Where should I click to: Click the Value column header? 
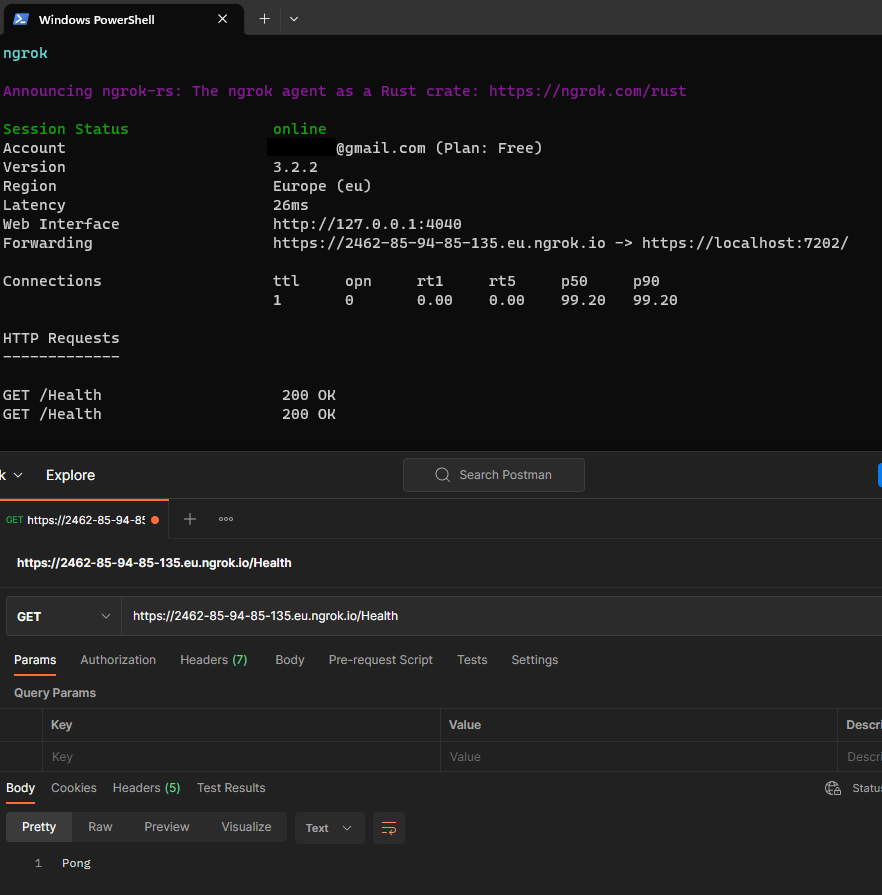[x=465, y=725]
